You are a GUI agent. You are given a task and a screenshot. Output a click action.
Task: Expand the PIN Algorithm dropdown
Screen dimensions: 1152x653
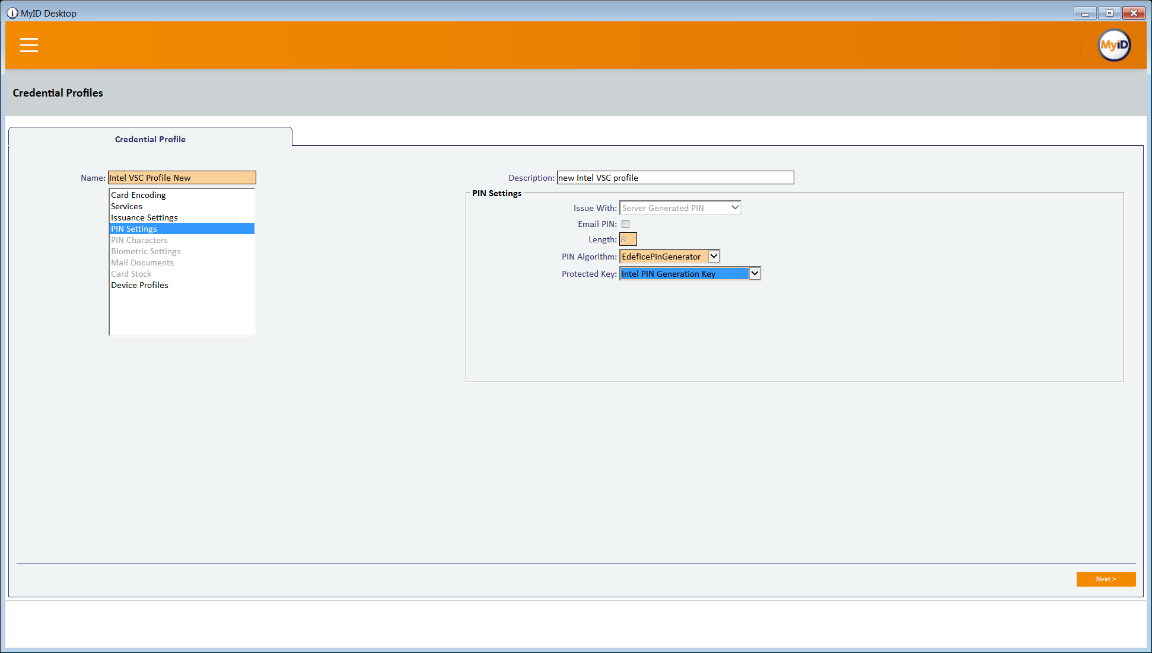pyautogui.click(x=713, y=256)
